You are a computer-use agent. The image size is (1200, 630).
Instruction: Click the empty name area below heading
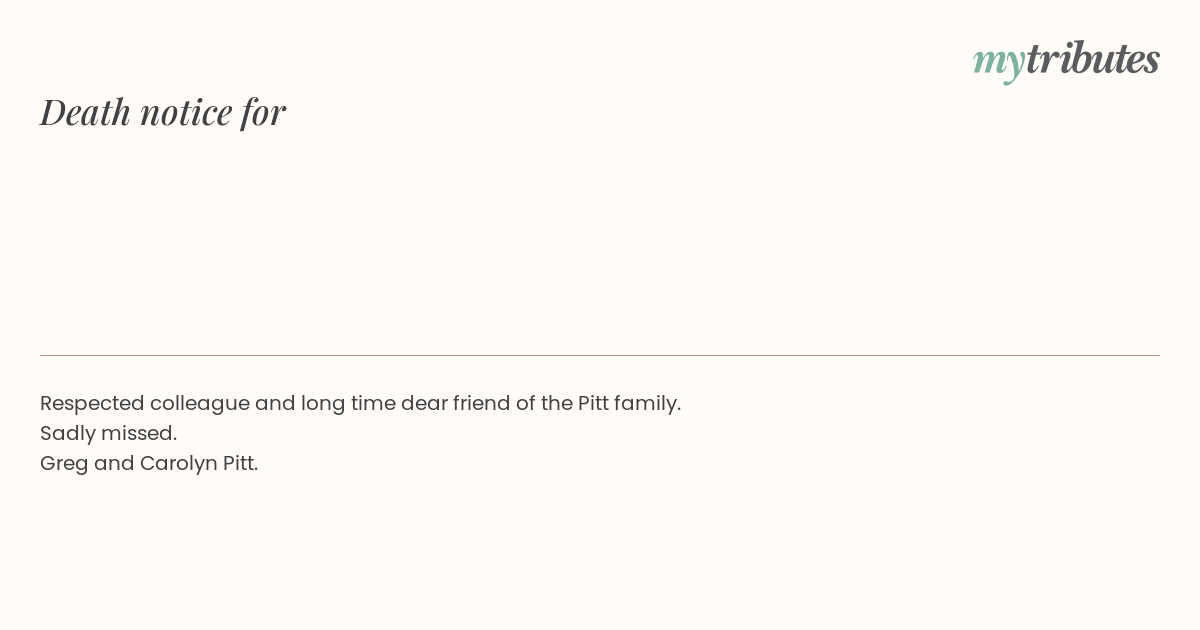(x=600, y=240)
